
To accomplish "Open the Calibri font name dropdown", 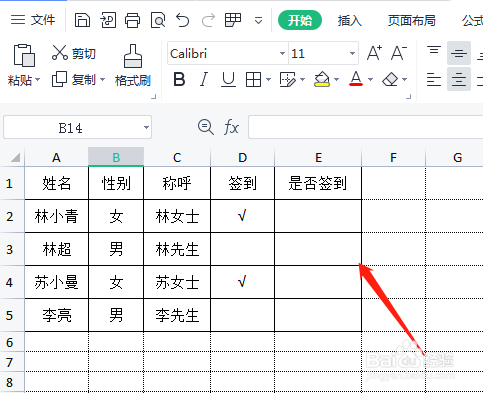I will click(282, 53).
